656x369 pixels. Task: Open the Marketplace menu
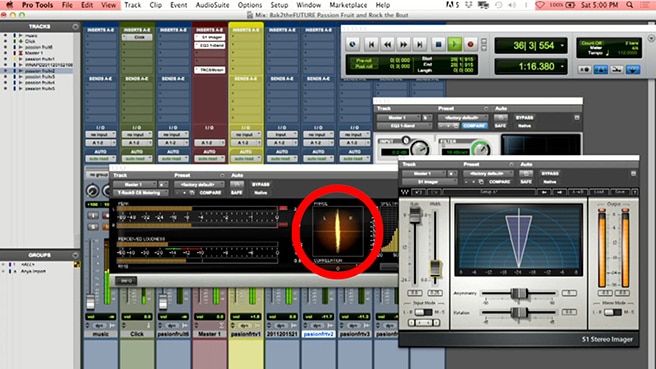tap(348, 5)
